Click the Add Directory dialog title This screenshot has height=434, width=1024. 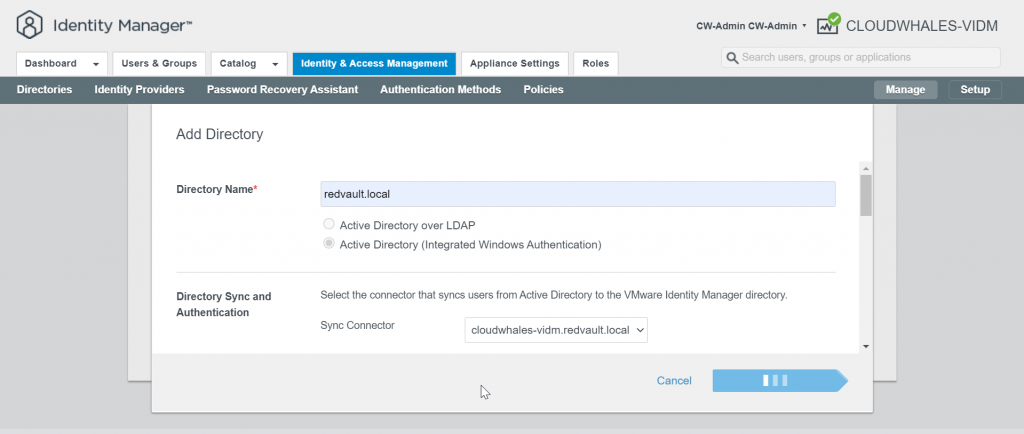point(219,134)
